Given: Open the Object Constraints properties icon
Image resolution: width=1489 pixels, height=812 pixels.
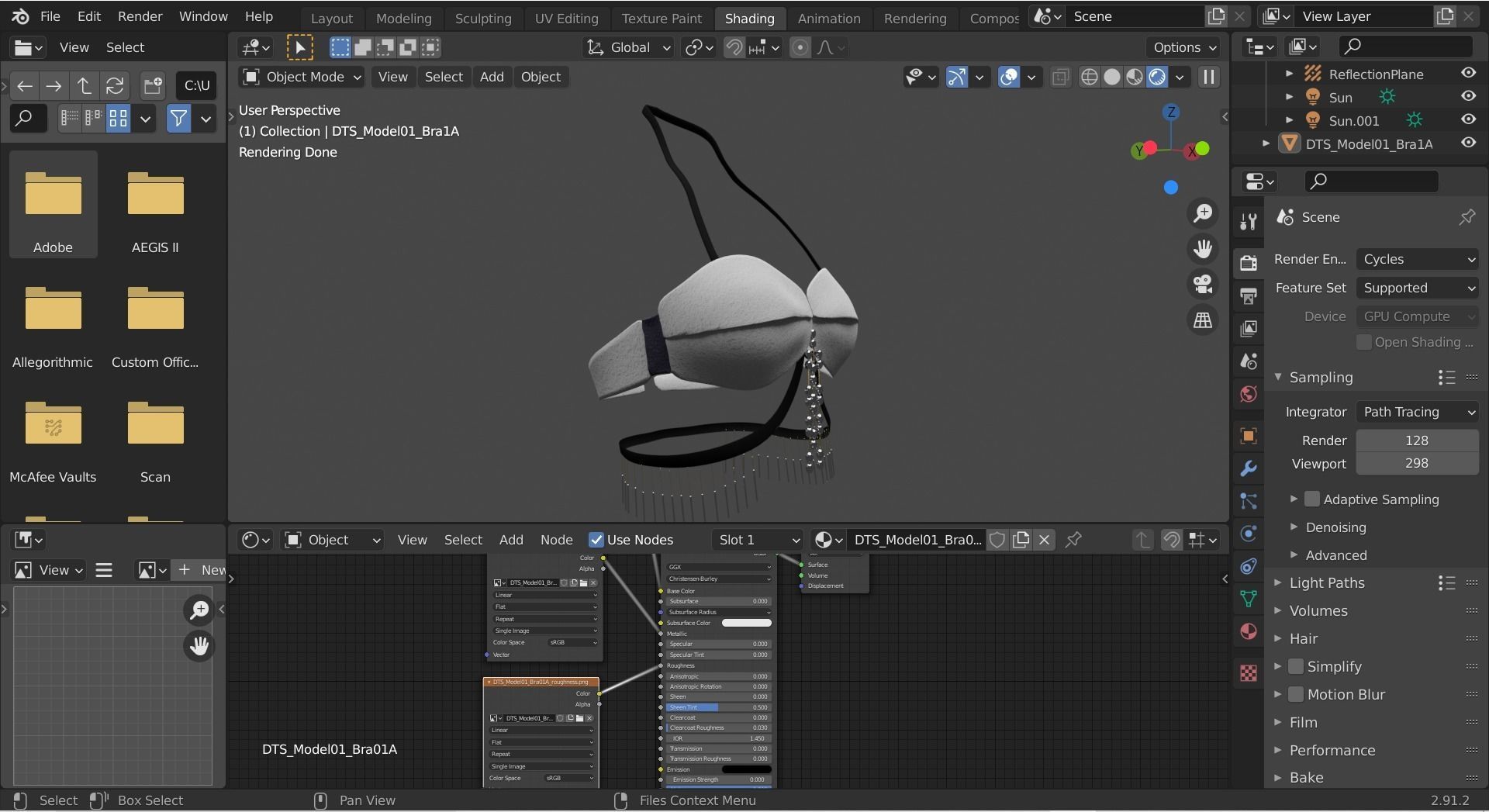Looking at the screenshot, I should click(1248, 566).
